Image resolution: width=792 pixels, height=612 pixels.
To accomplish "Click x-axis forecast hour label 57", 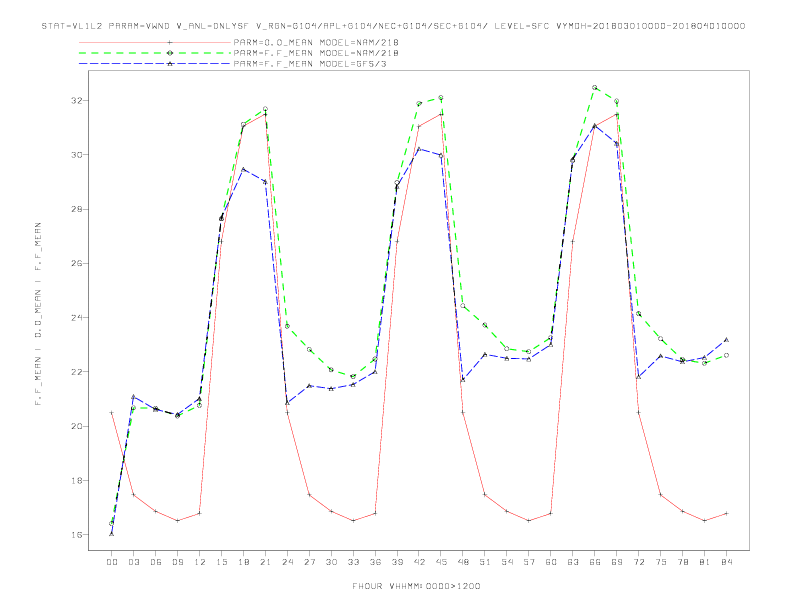I will point(529,562).
